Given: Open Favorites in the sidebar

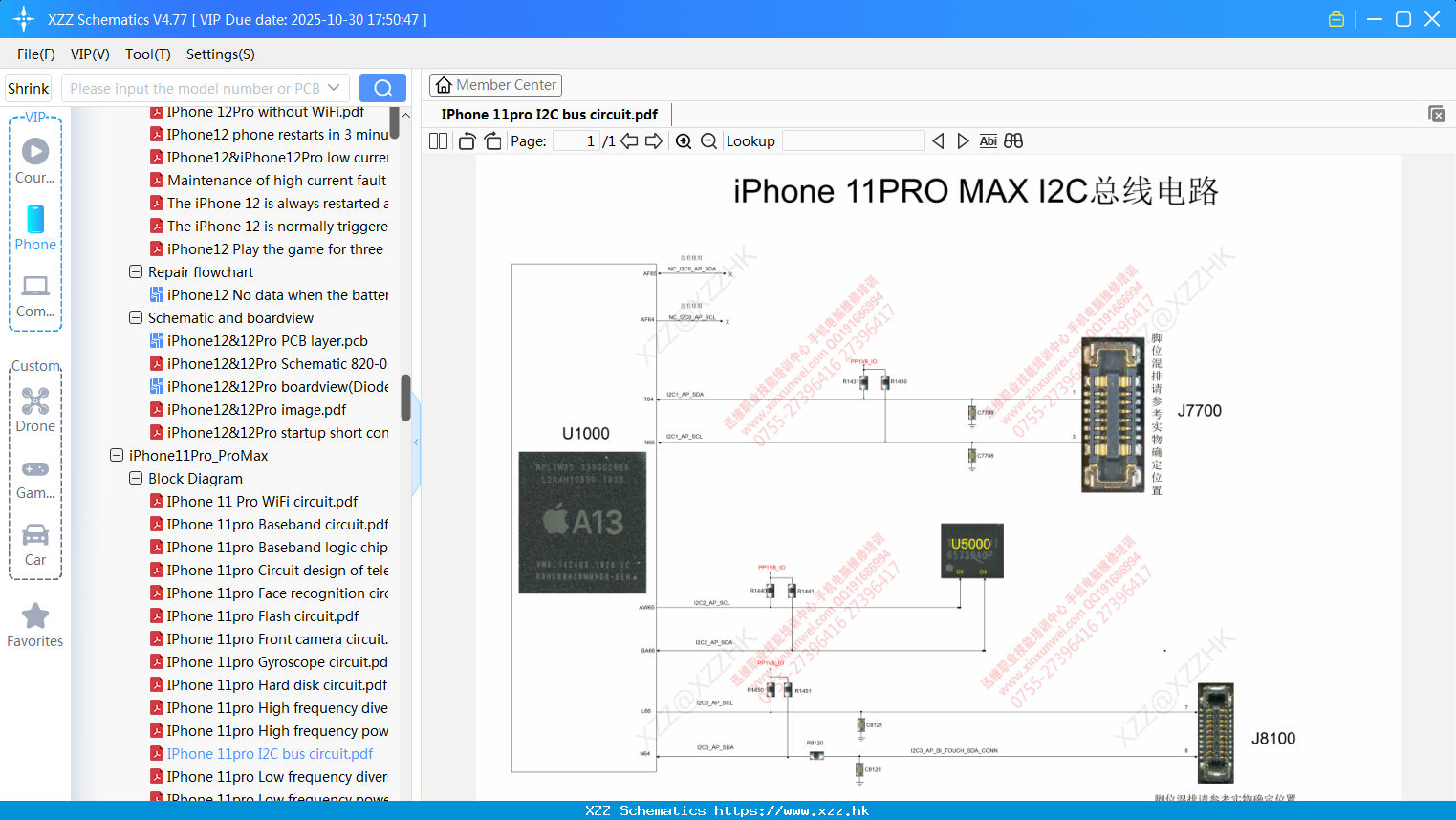Looking at the screenshot, I should [35, 625].
